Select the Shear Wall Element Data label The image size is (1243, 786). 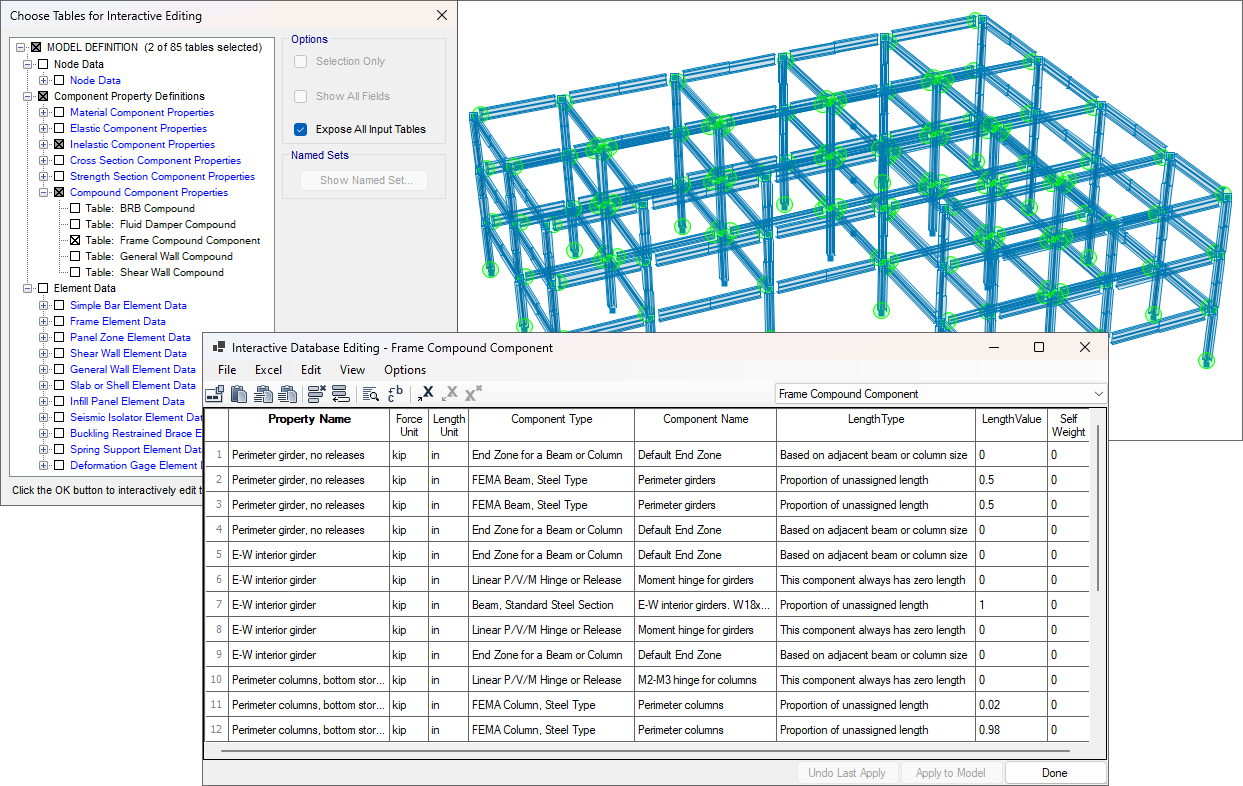click(x=128, y=353)
